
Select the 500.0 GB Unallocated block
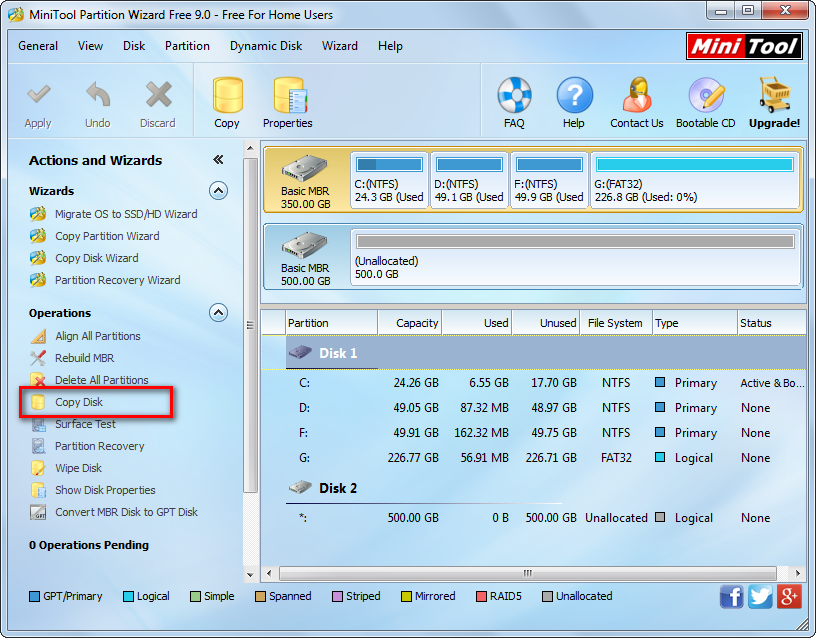575,257
